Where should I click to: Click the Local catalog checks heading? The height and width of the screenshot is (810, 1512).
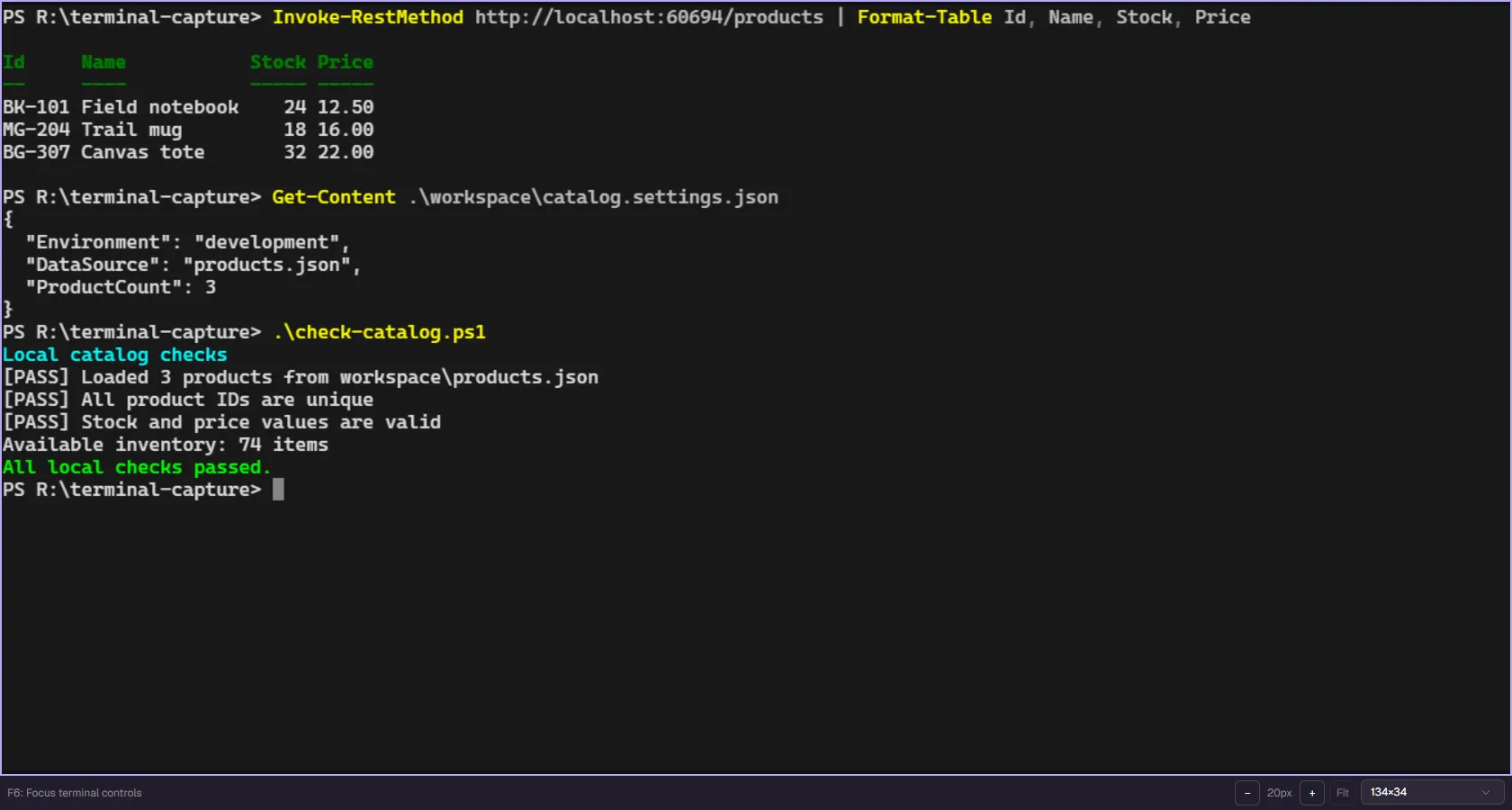click(115, 355)
